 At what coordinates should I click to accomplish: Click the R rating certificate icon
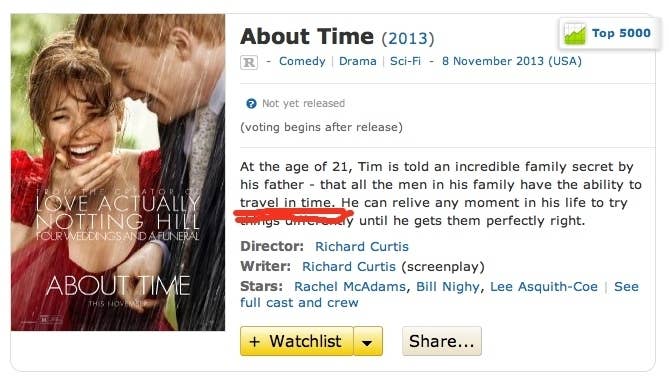point(249,63)
